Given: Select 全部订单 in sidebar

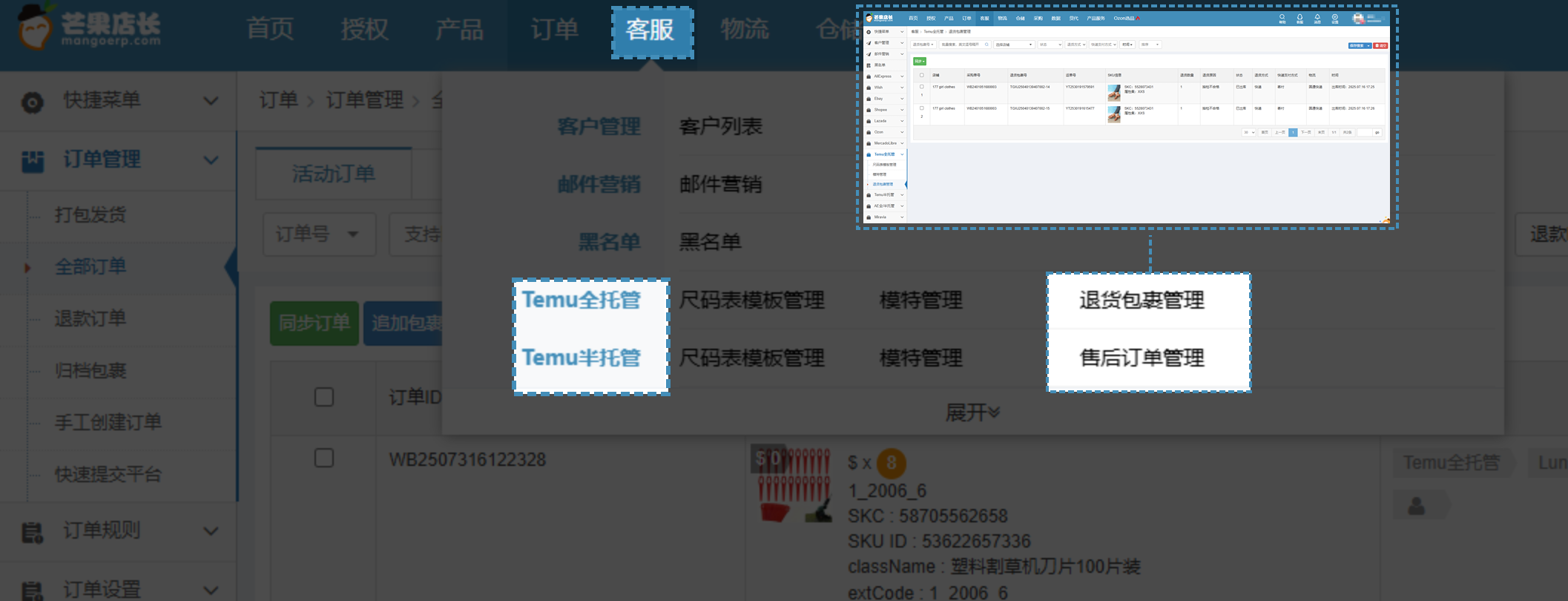Looking at the screenshot, I should 90,266.
